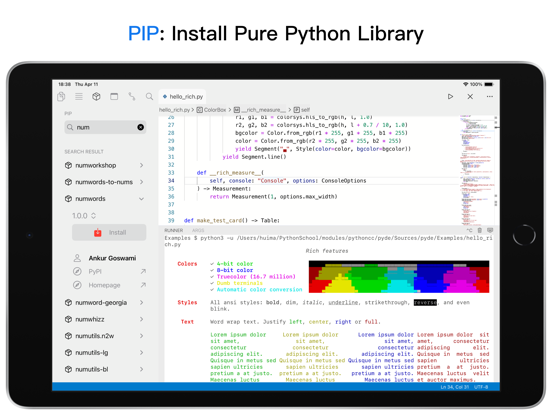This screenshot has width=552, height=414.
Task: Open the terminal window panel icon
Action: click(114, 96)
